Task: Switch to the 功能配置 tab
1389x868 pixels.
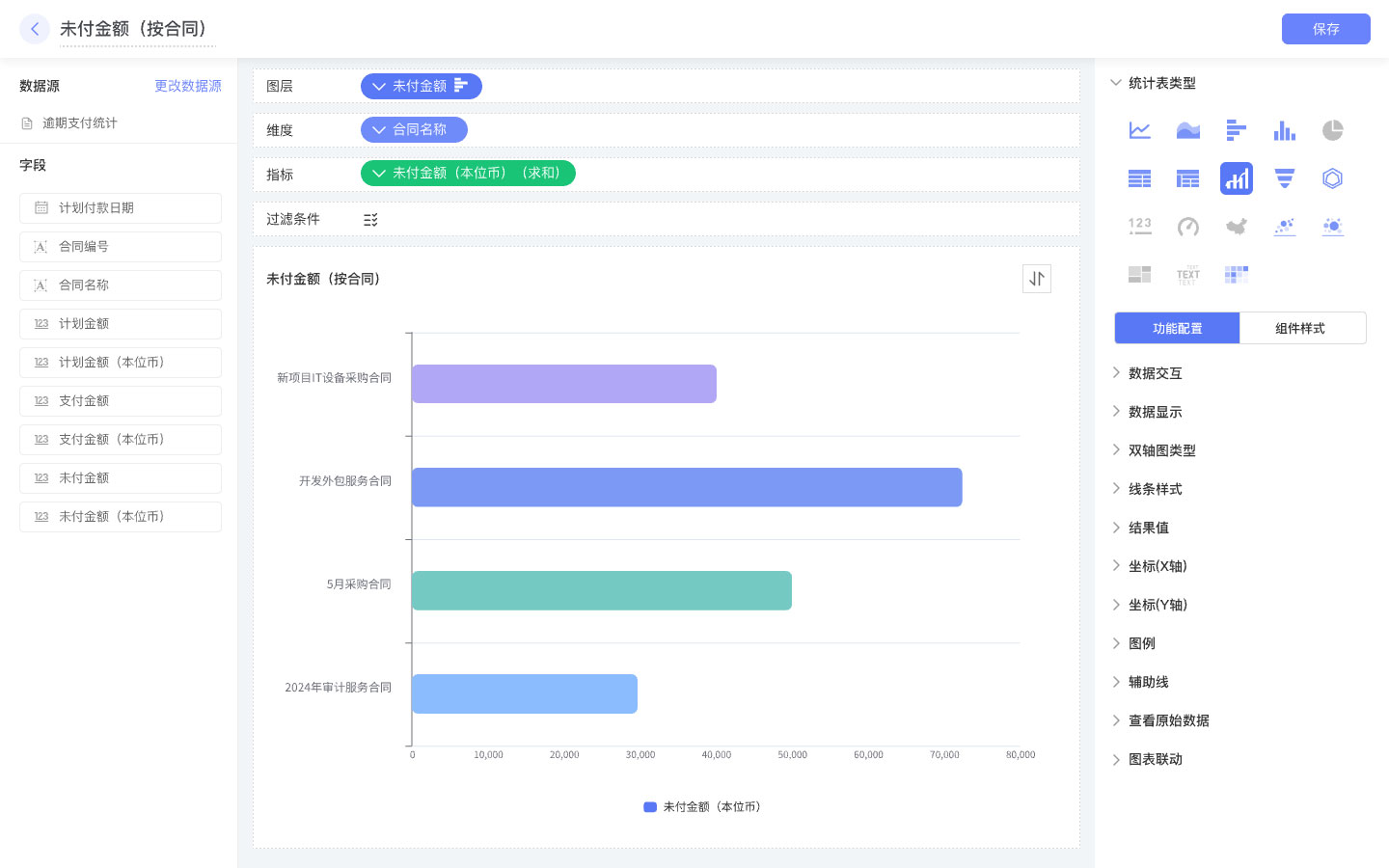Action: (x=1177, y=328)
